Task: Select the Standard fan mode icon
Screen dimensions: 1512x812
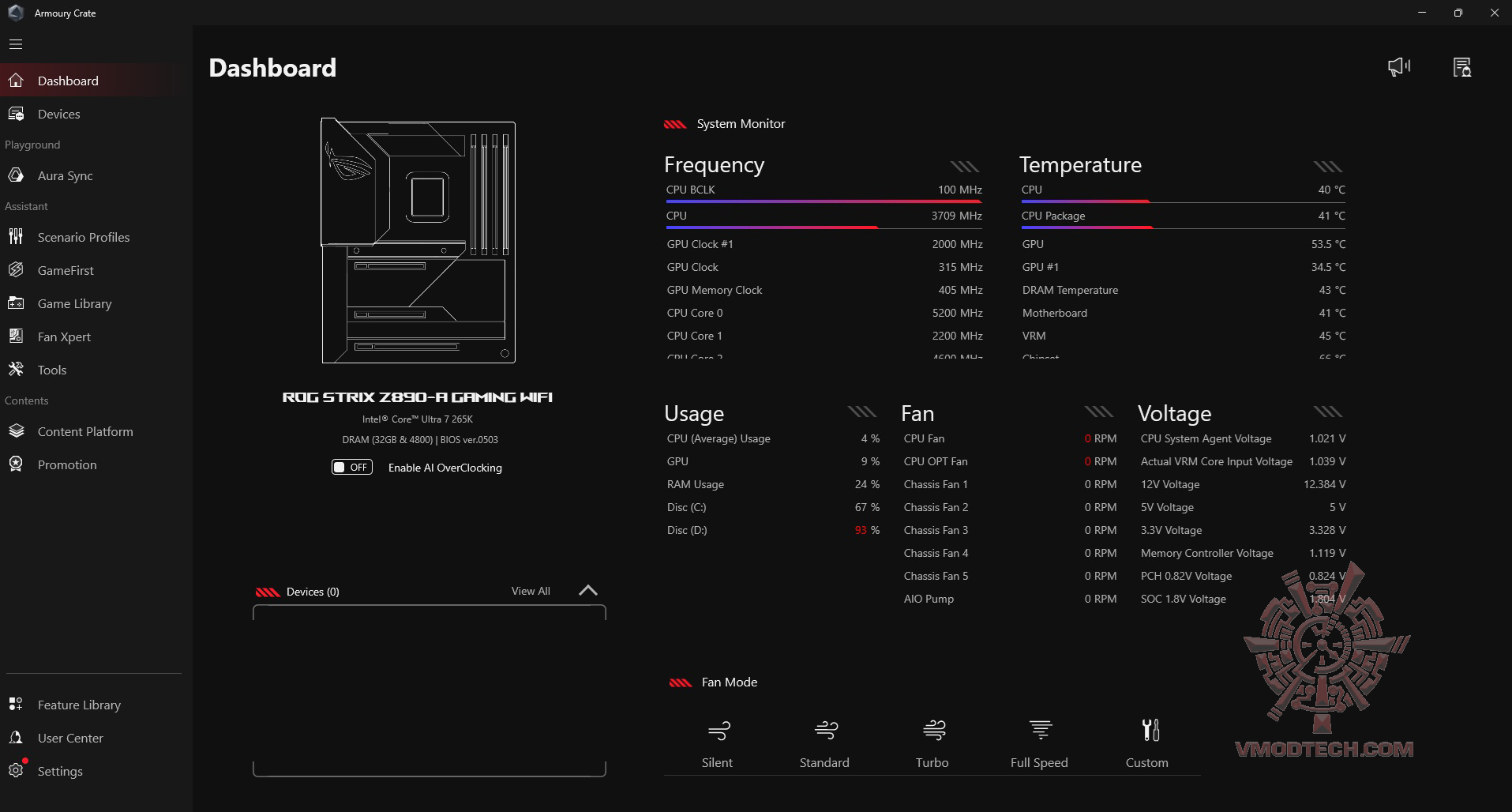Action: (826, 731)
